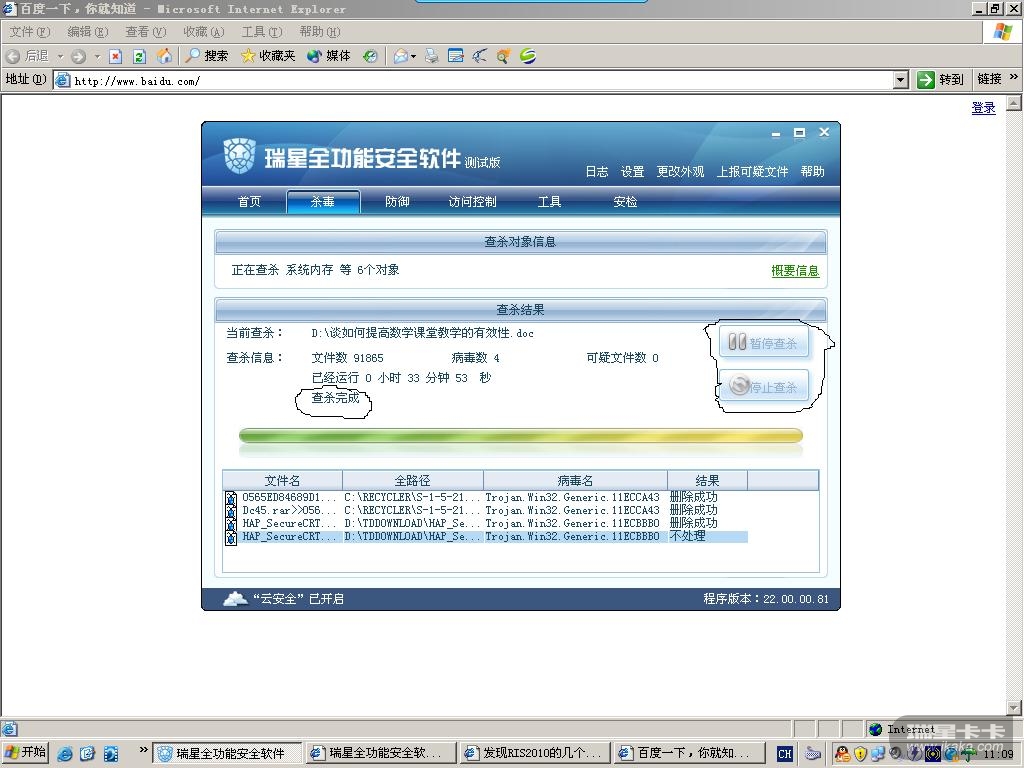Switch to 发现RIS2010的几个 taskbar window

pos(534,753)
